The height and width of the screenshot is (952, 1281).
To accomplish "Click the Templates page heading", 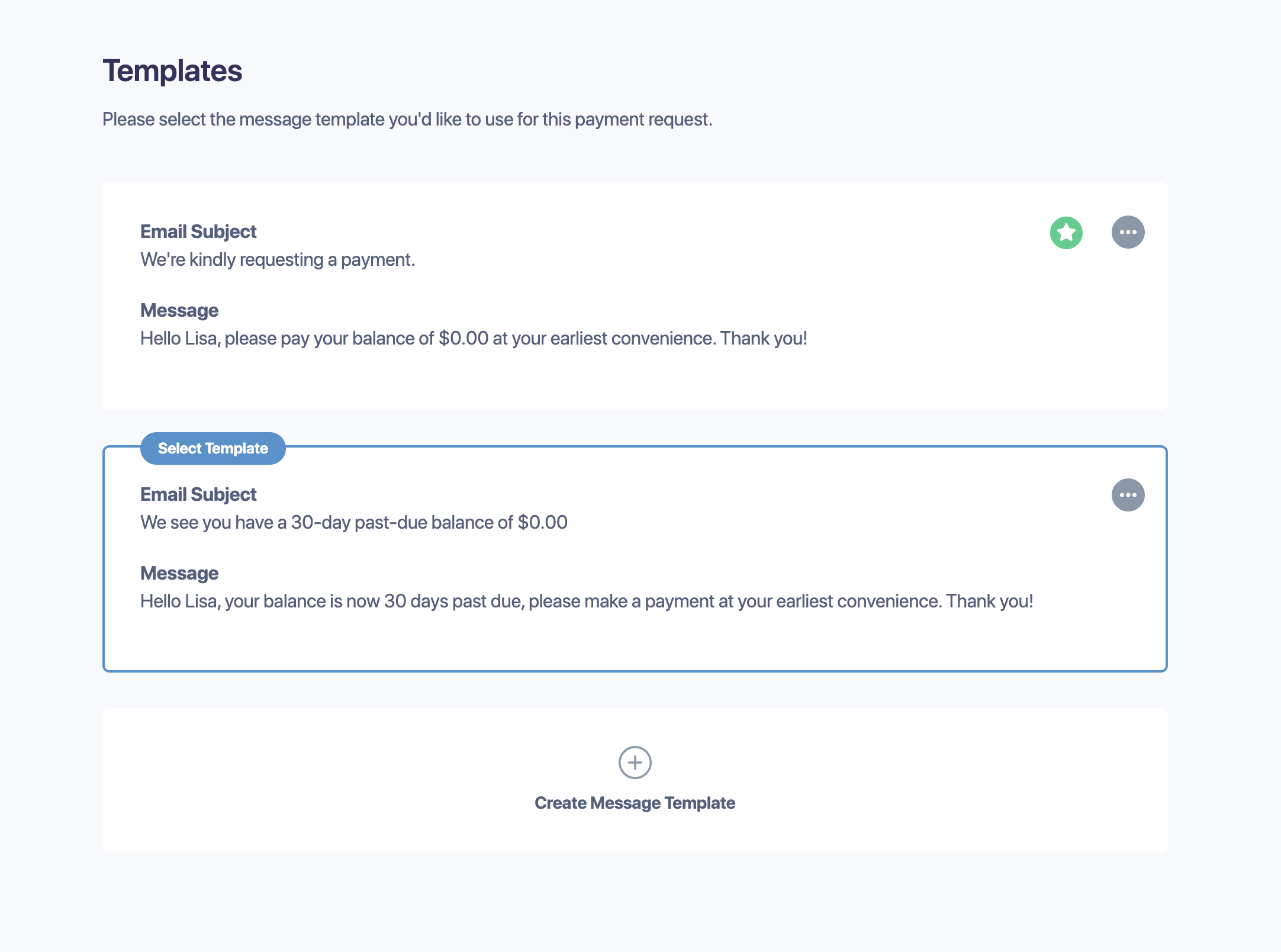I will pos(172,70).
